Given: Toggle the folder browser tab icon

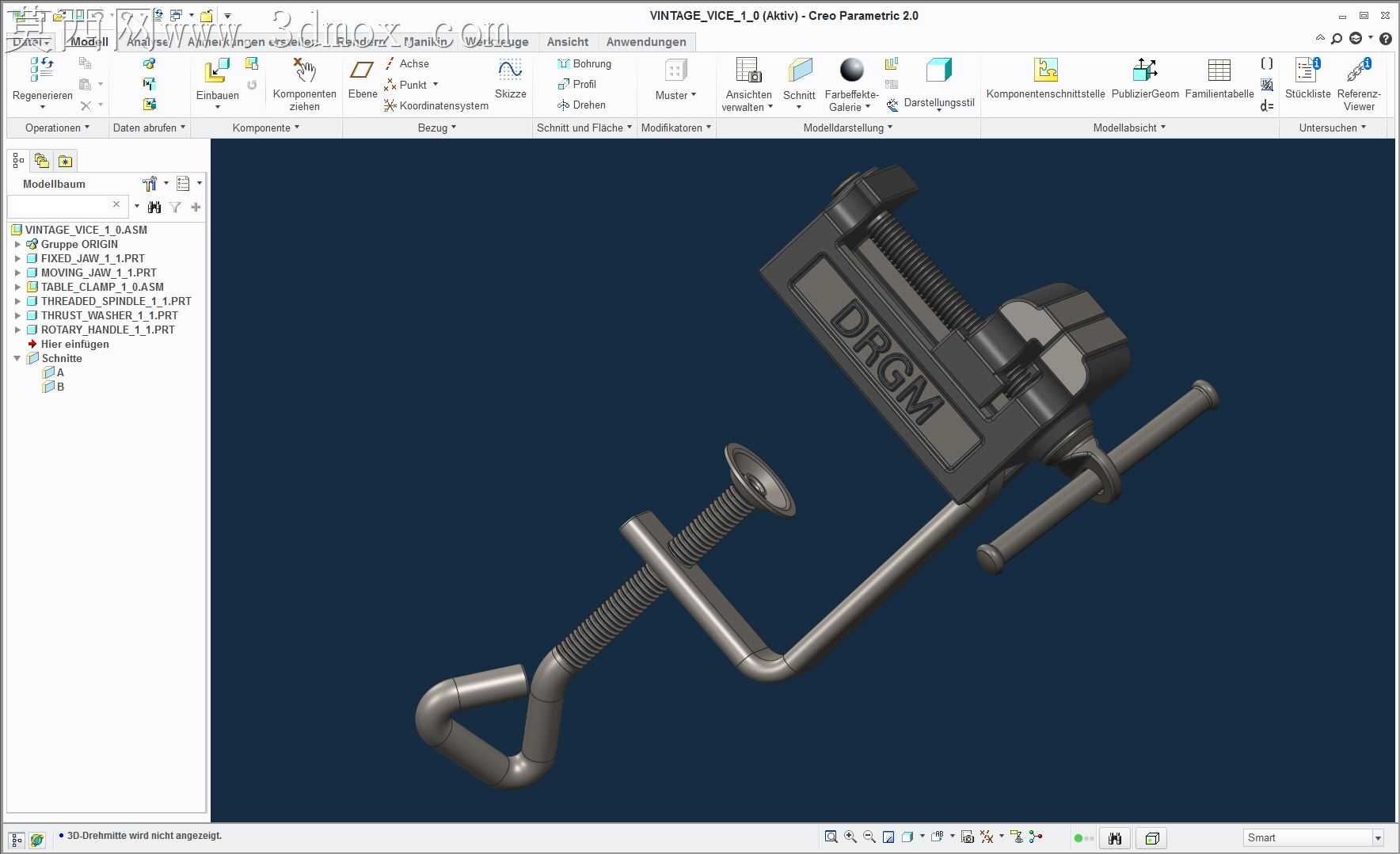Looking at the screenshot, I should tap(41, 161).
